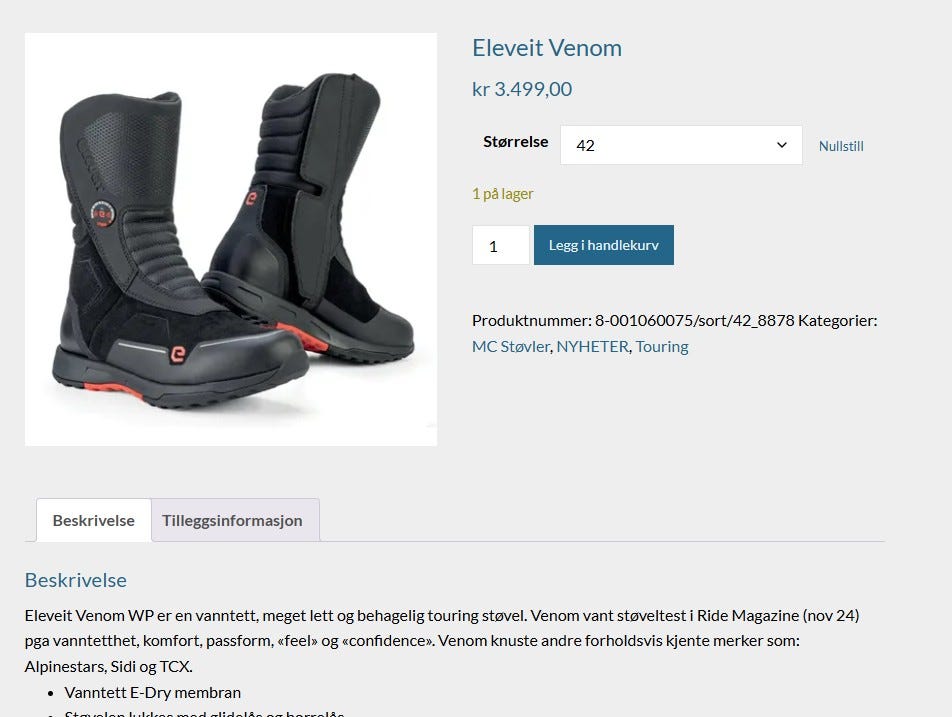
Task: Click the Eleveit Venom boots product image
Action: (231, 239)
